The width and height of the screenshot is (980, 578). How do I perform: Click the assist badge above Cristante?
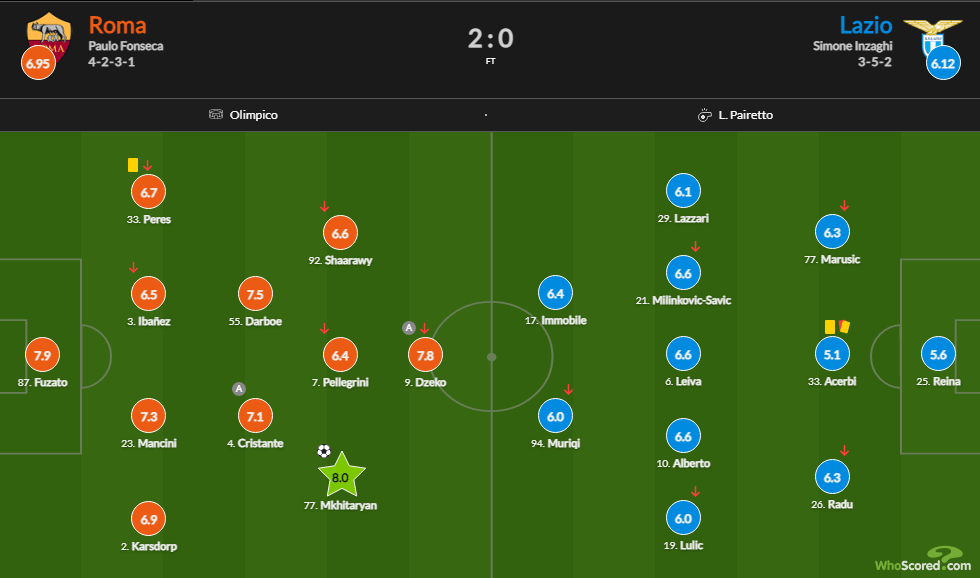tap(238, 388)
